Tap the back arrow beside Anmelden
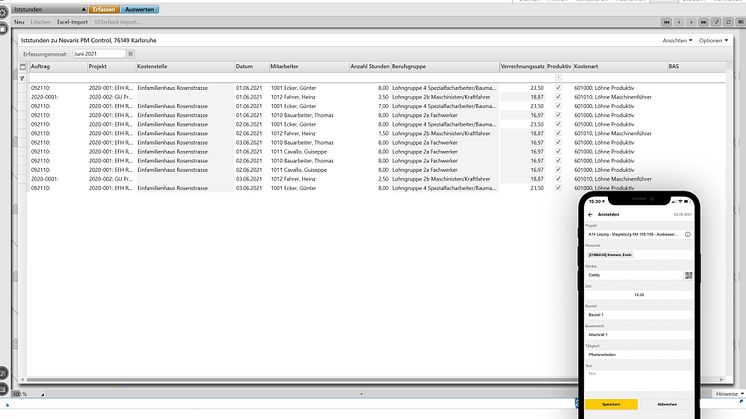Viewport: 746px width, 419px height. click(589, 214)
